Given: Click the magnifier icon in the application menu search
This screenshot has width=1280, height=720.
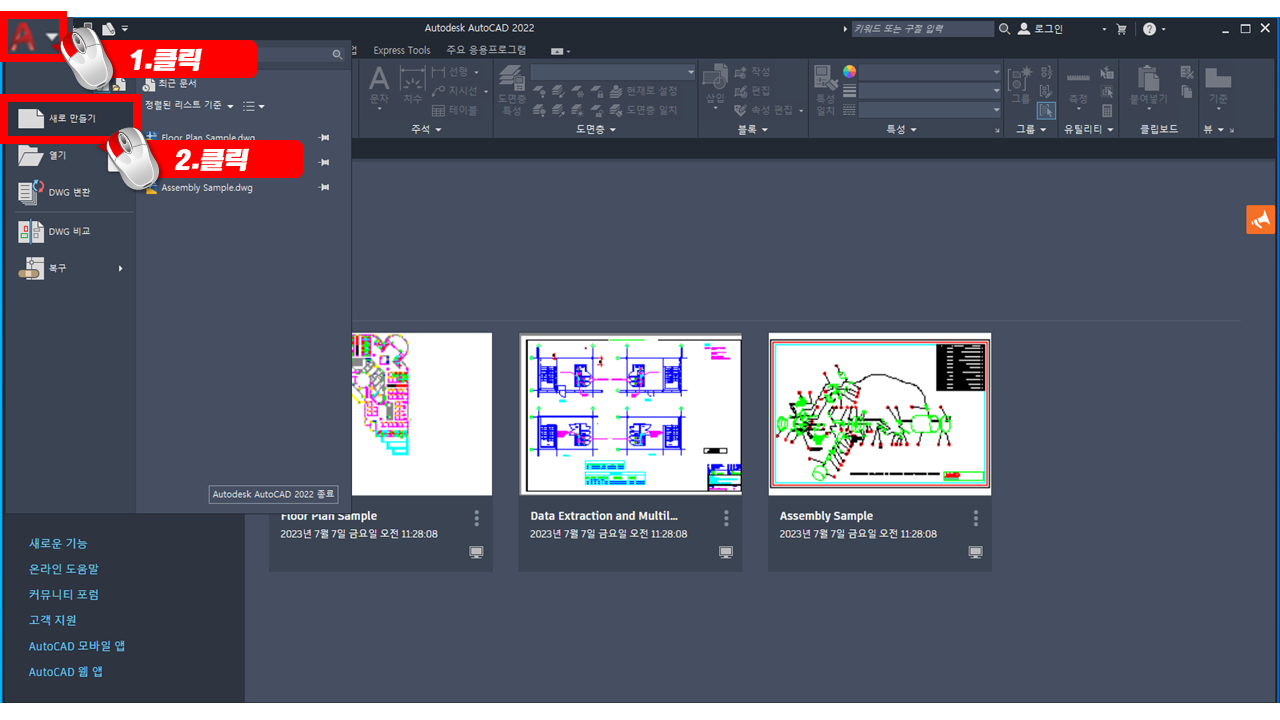Looking at the screenshot, I should coord(338,55).
